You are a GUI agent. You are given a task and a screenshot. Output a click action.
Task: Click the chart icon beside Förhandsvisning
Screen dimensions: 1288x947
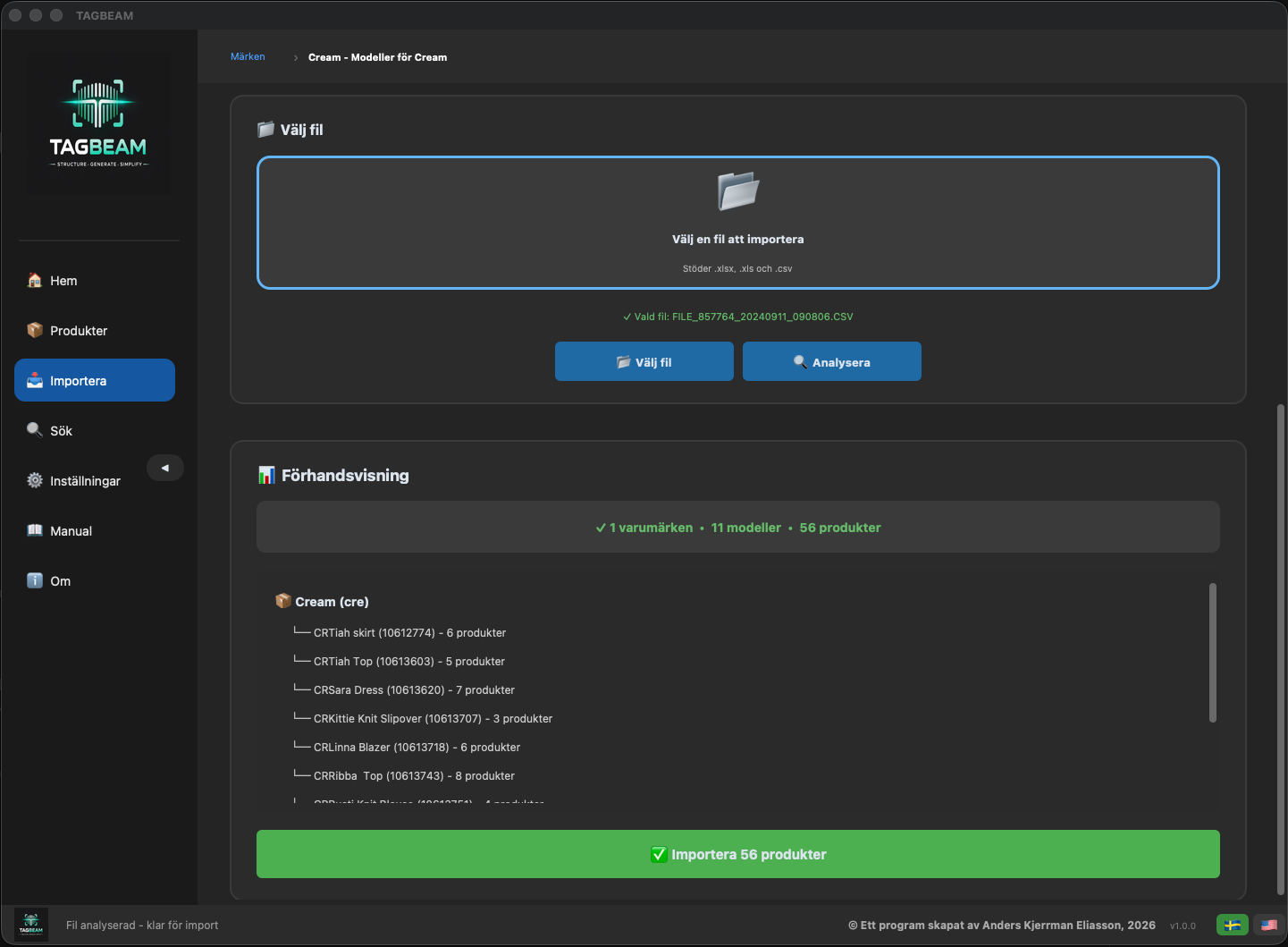266,475
